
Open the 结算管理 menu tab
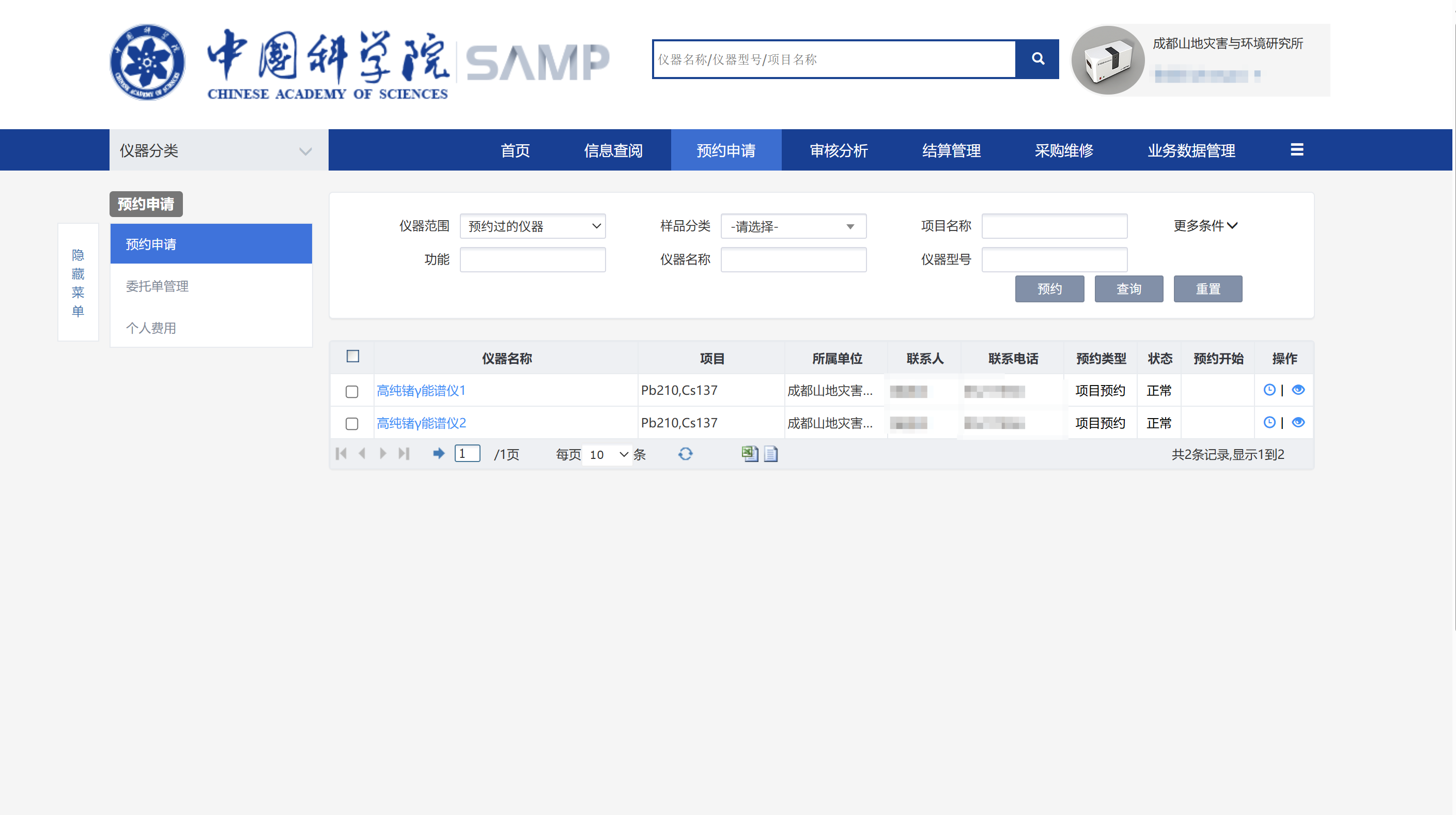(951, 150)
